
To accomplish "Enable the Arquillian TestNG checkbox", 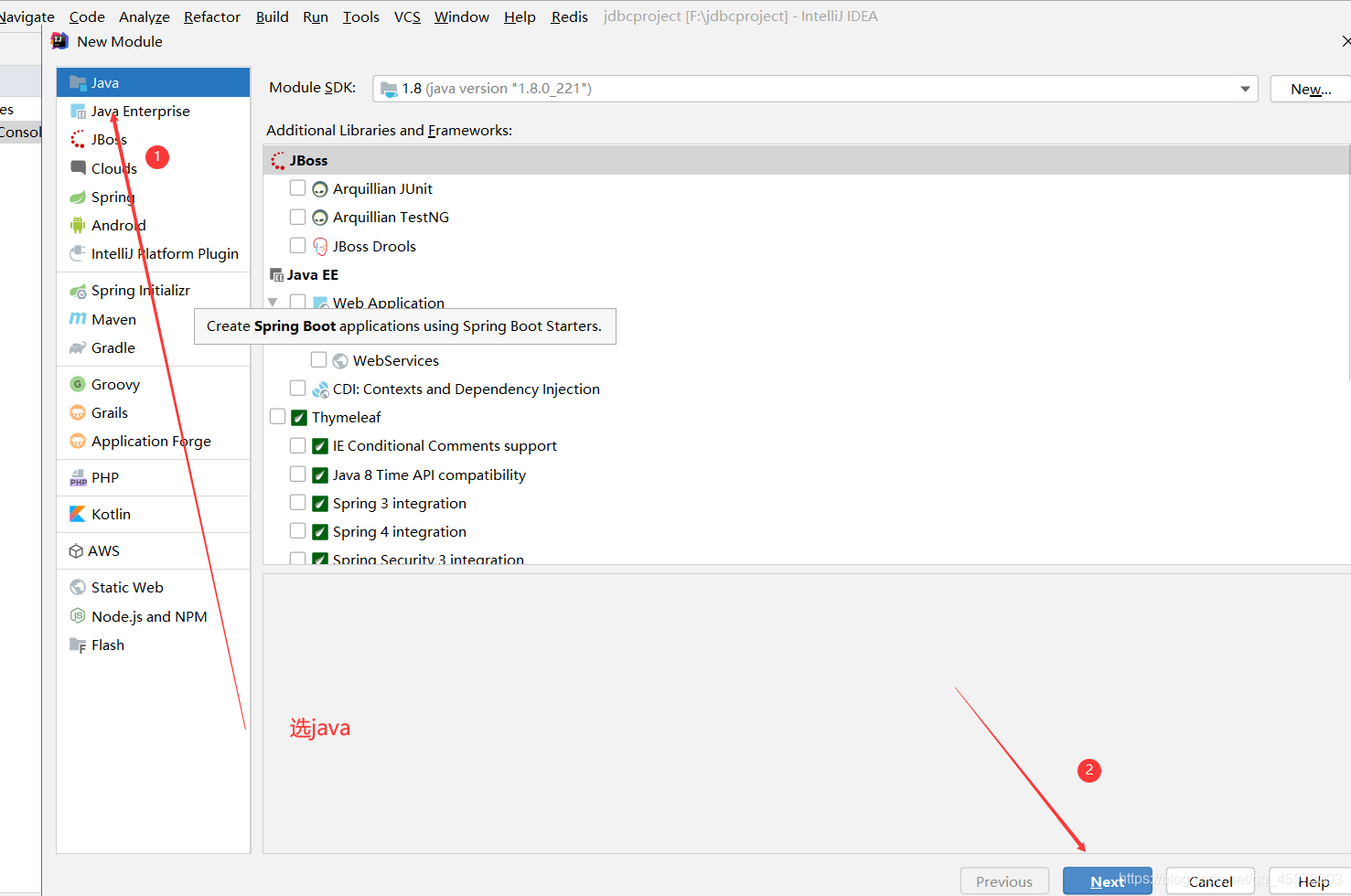I will [x=297, y=217].
